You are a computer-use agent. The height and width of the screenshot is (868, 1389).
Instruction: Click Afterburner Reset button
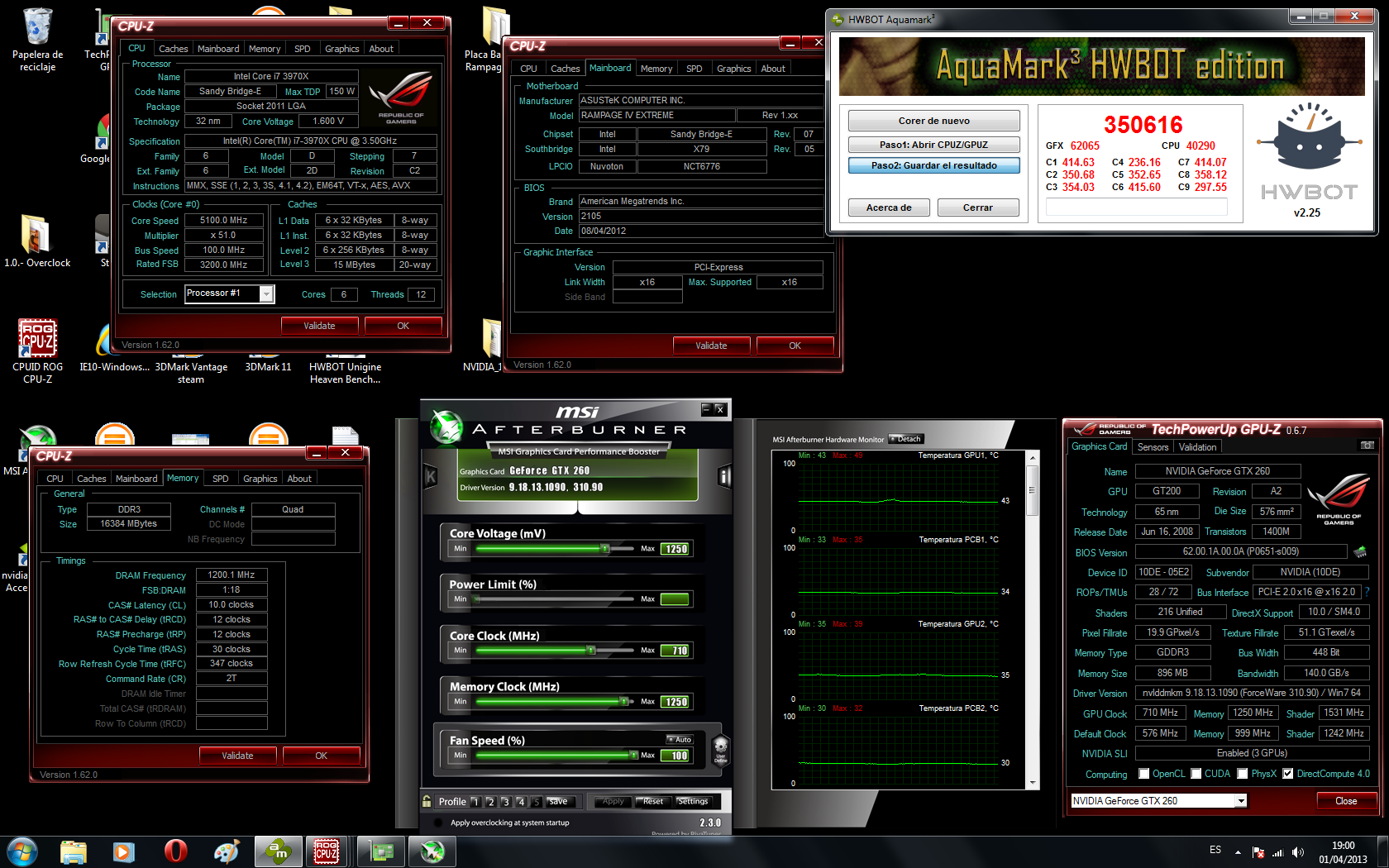pyautogui.click(x=653, y=802)
